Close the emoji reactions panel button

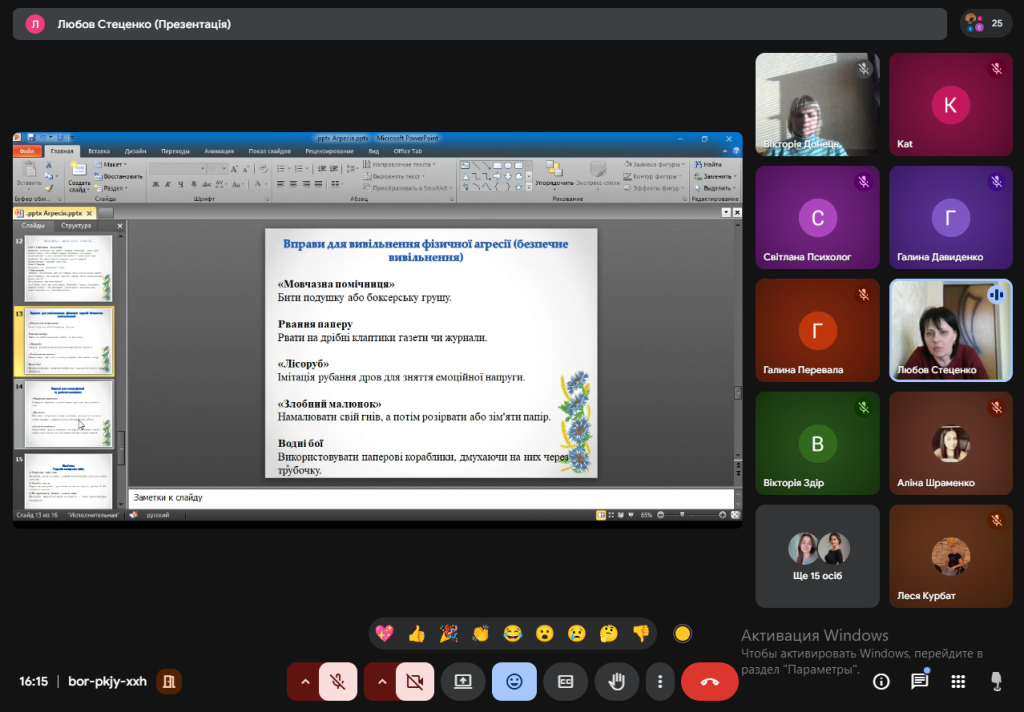[514, 681]
